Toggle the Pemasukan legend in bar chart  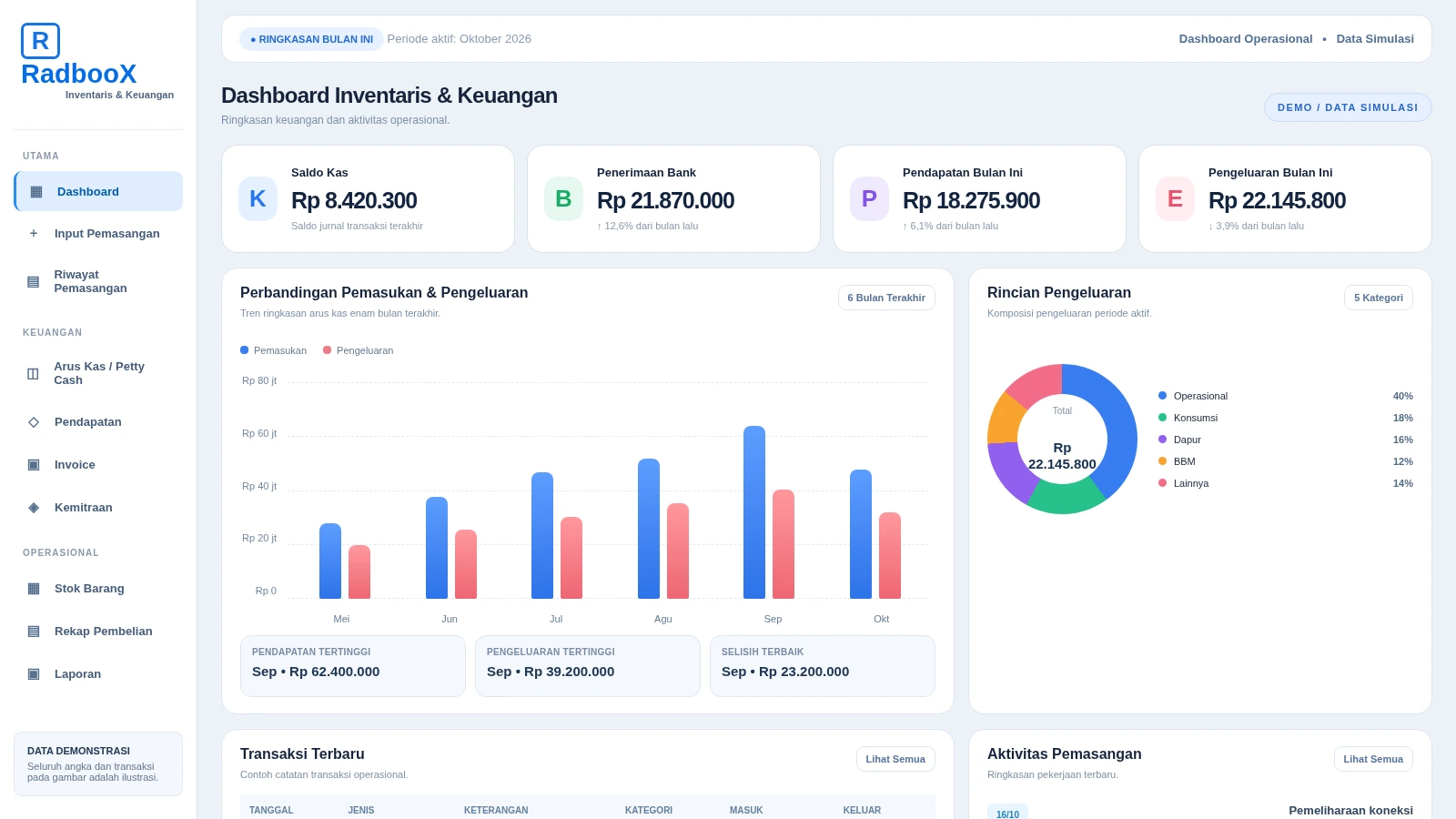274,350
